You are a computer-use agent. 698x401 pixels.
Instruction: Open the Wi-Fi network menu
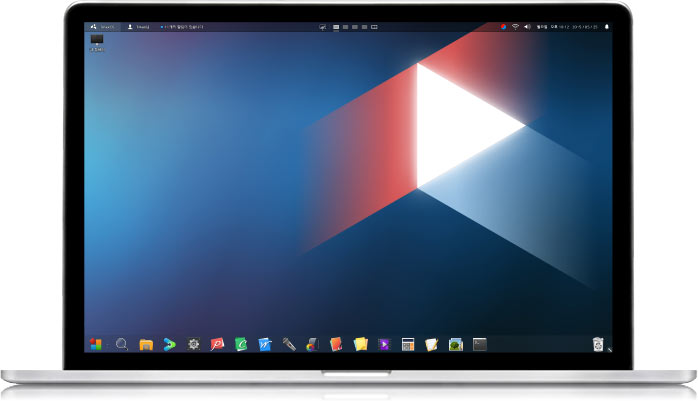[x=515, y=27]
